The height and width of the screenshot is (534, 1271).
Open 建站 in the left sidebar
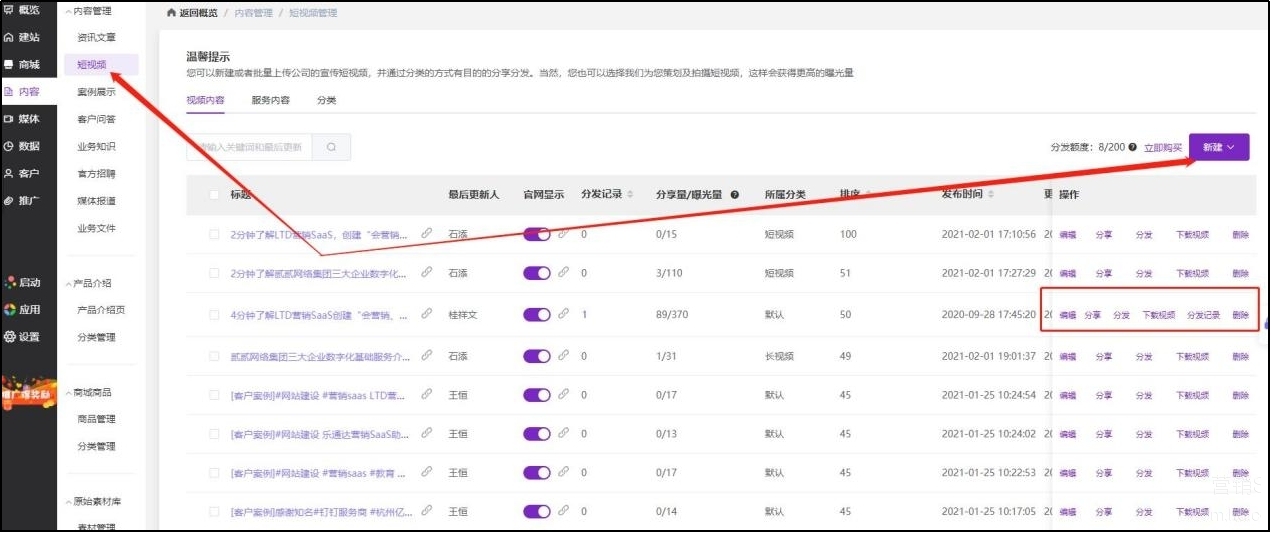[22, 37]
